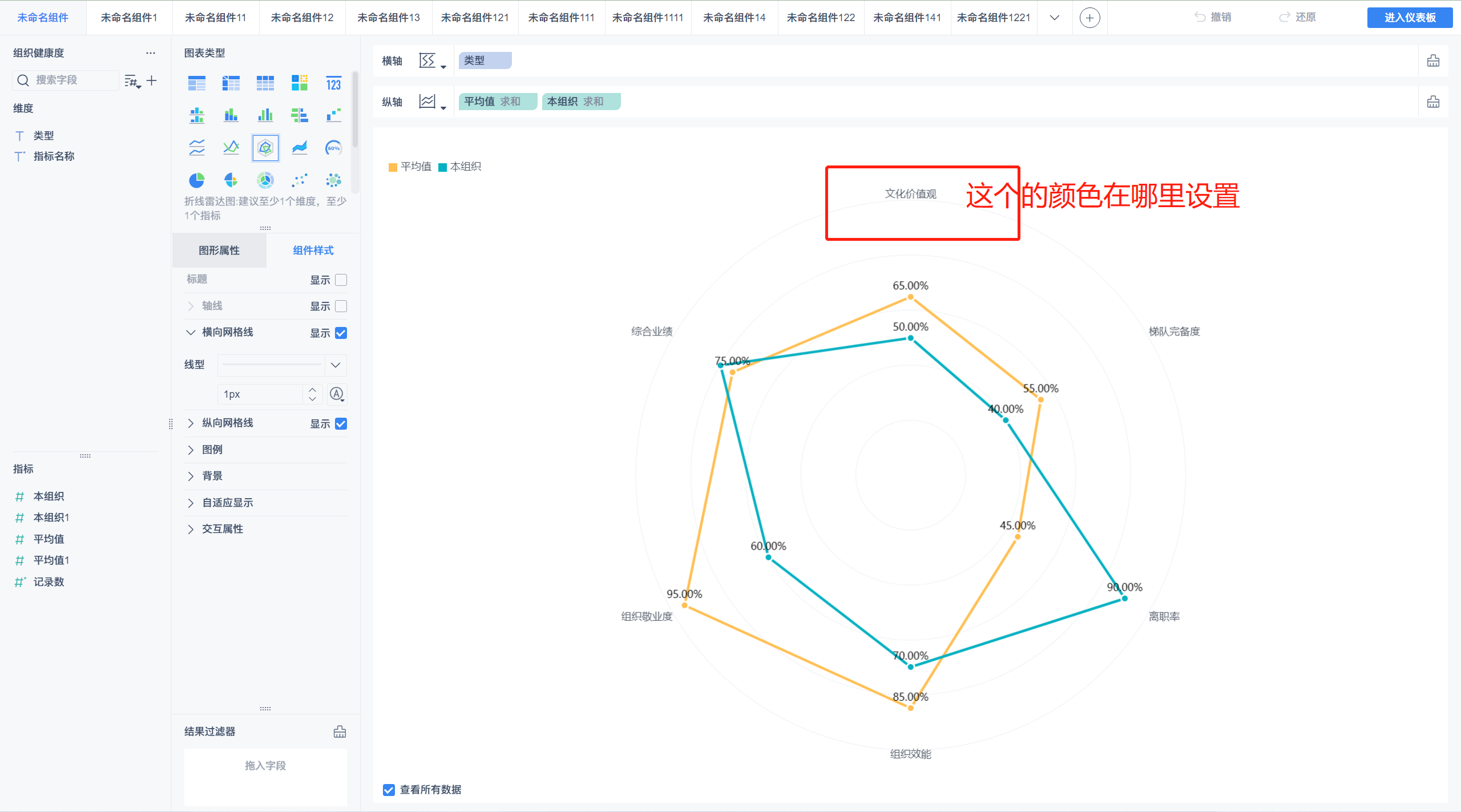Select the bubble cluster chart icon

click(334, 180)
